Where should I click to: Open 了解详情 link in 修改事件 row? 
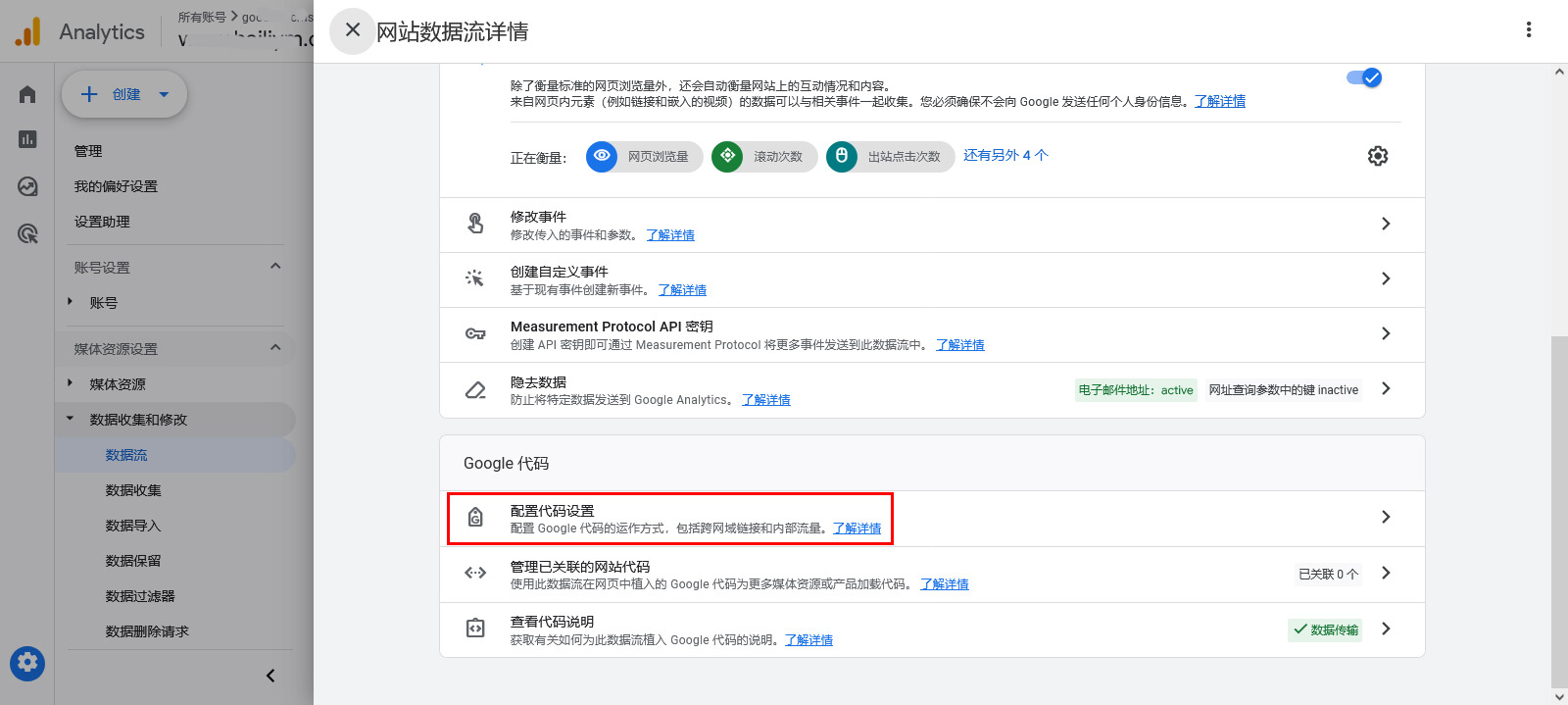coord(670,235)
